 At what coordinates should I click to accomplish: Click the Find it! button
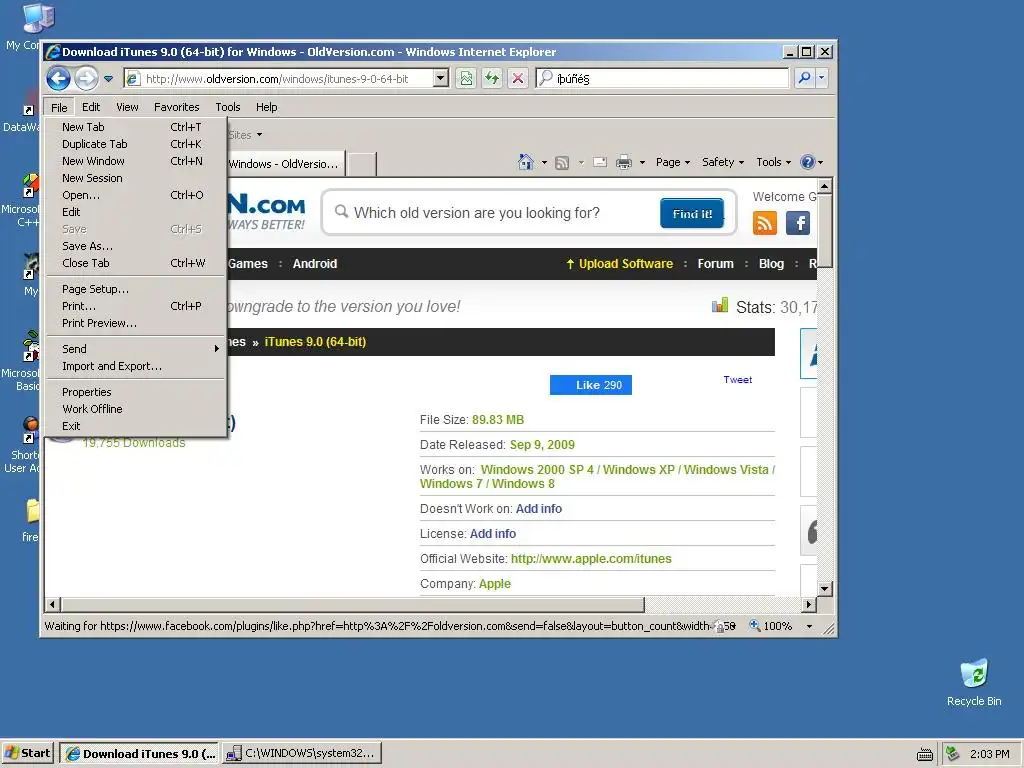[692, 214]
